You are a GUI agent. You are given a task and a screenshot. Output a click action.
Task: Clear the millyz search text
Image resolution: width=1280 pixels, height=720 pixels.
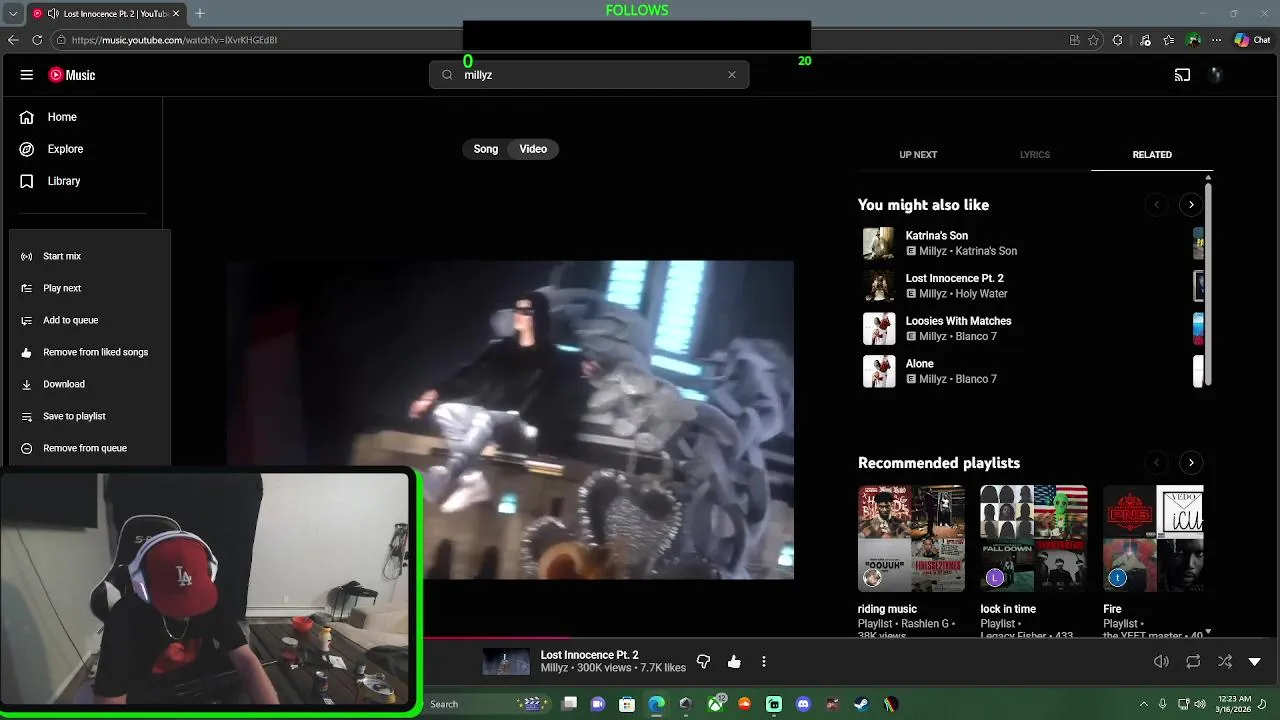(732, 75)
